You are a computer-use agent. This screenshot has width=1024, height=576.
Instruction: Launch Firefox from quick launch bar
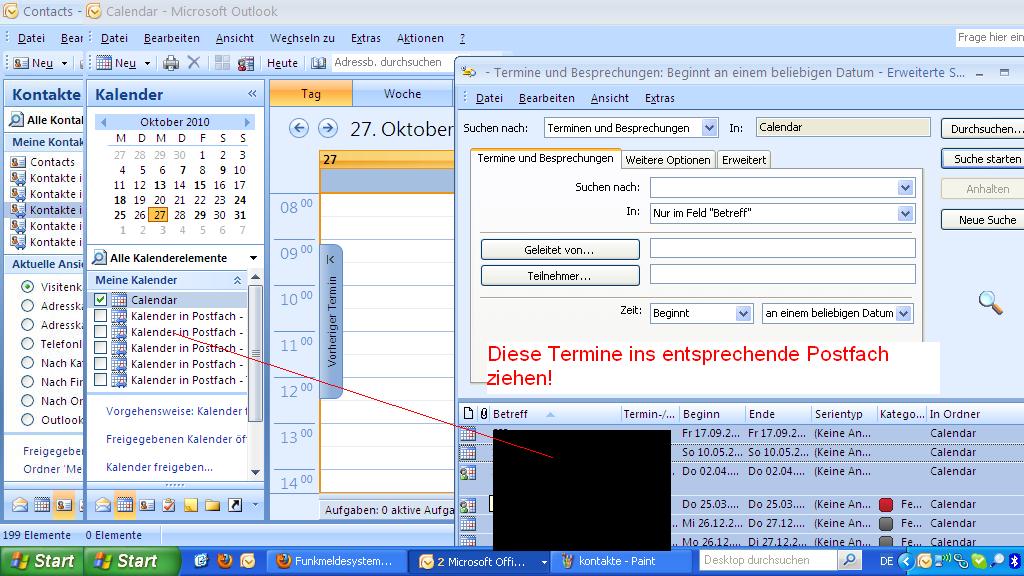(x=225, y=560)
